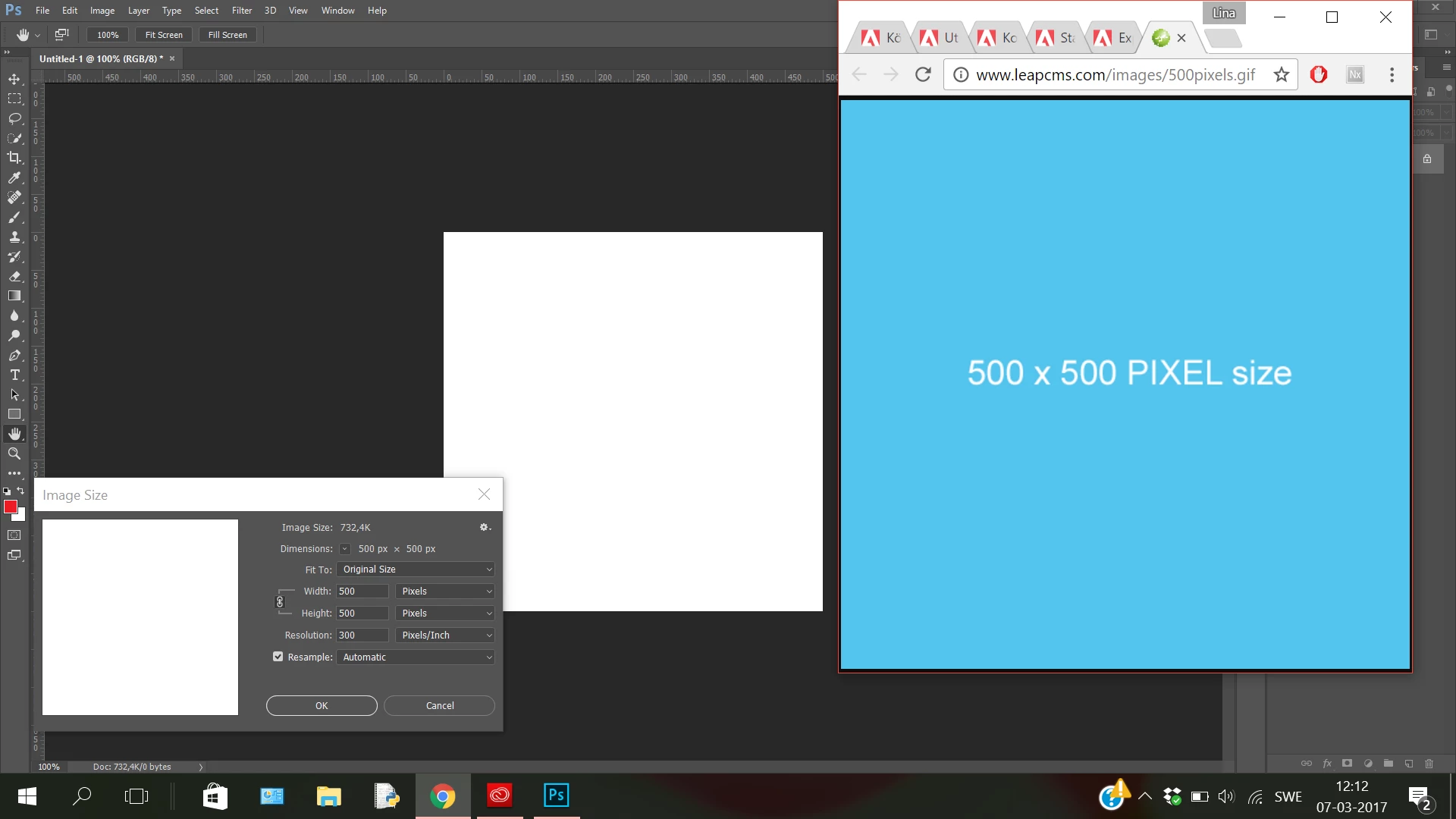The width and height of the screenshot is (1456, 819).
Task: Click the Fit Screen button
Action: [164, 35]
